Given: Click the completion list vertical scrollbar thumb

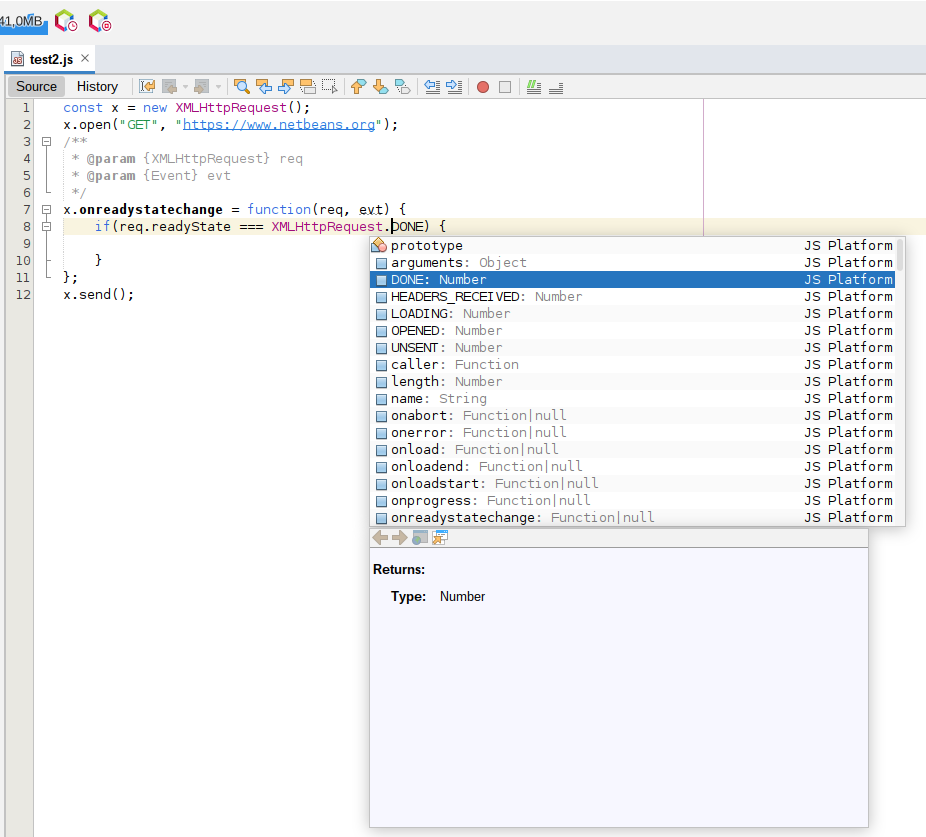Looking at the screenshot, I should [900, 254].
